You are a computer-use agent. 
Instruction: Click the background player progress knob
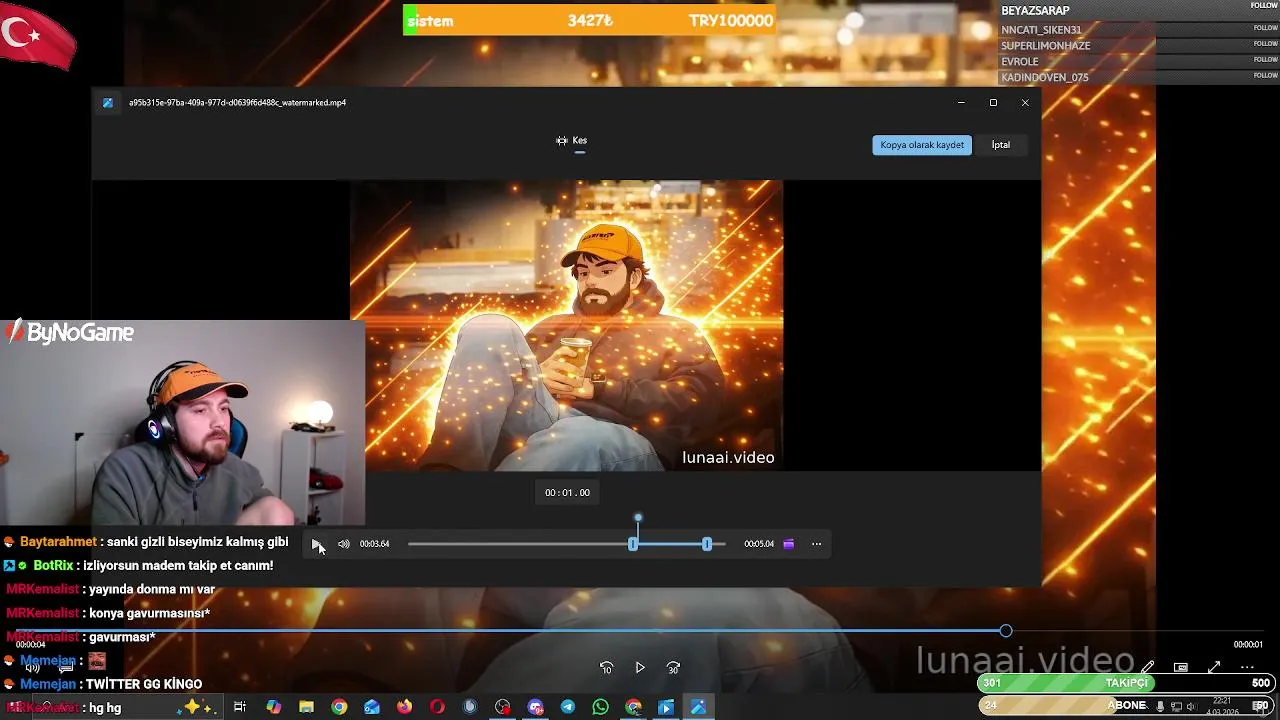tap(1006, 631)
